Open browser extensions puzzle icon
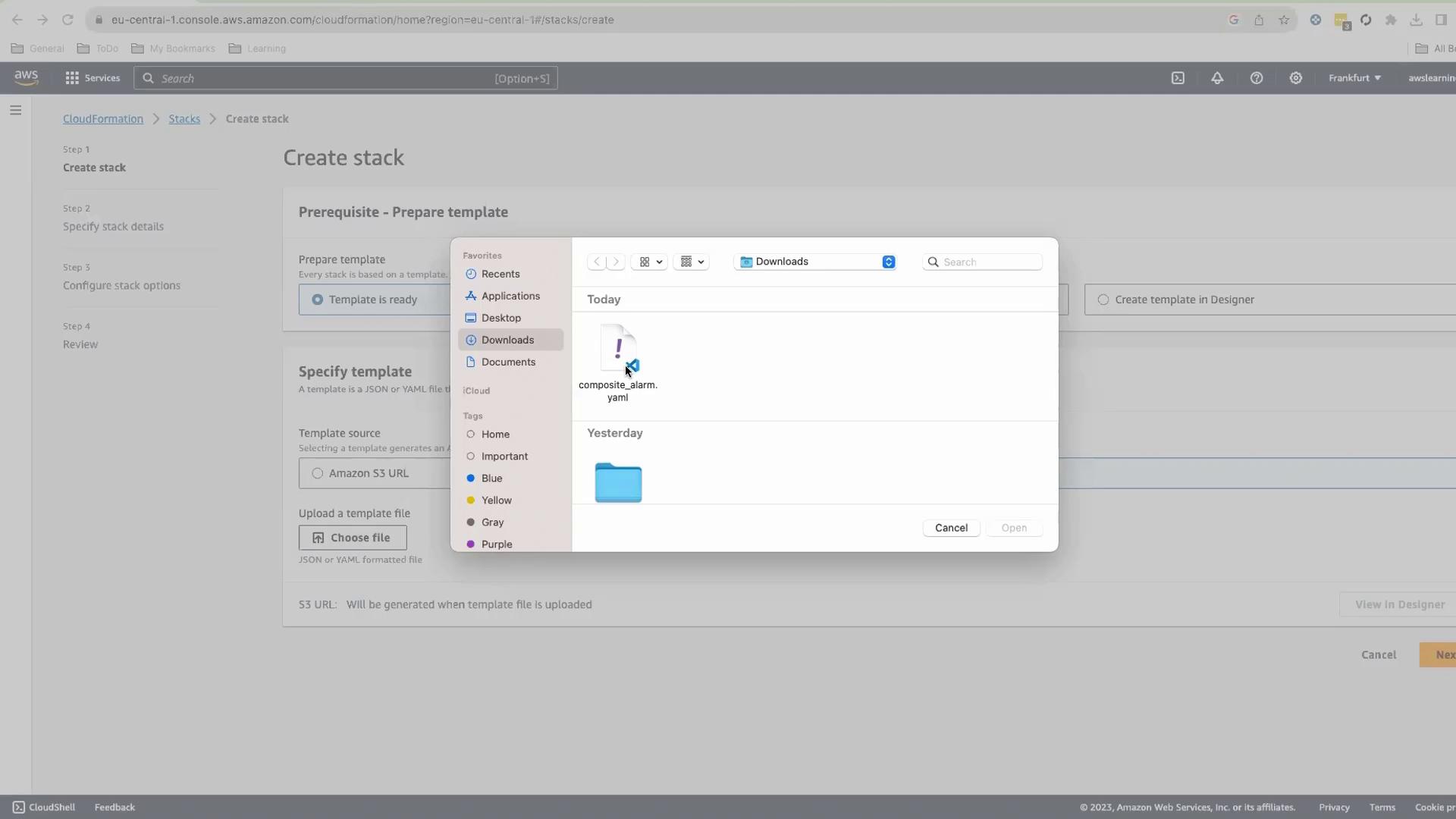Viewport: 1456px width, 819px height. (x=1391, y=20)
